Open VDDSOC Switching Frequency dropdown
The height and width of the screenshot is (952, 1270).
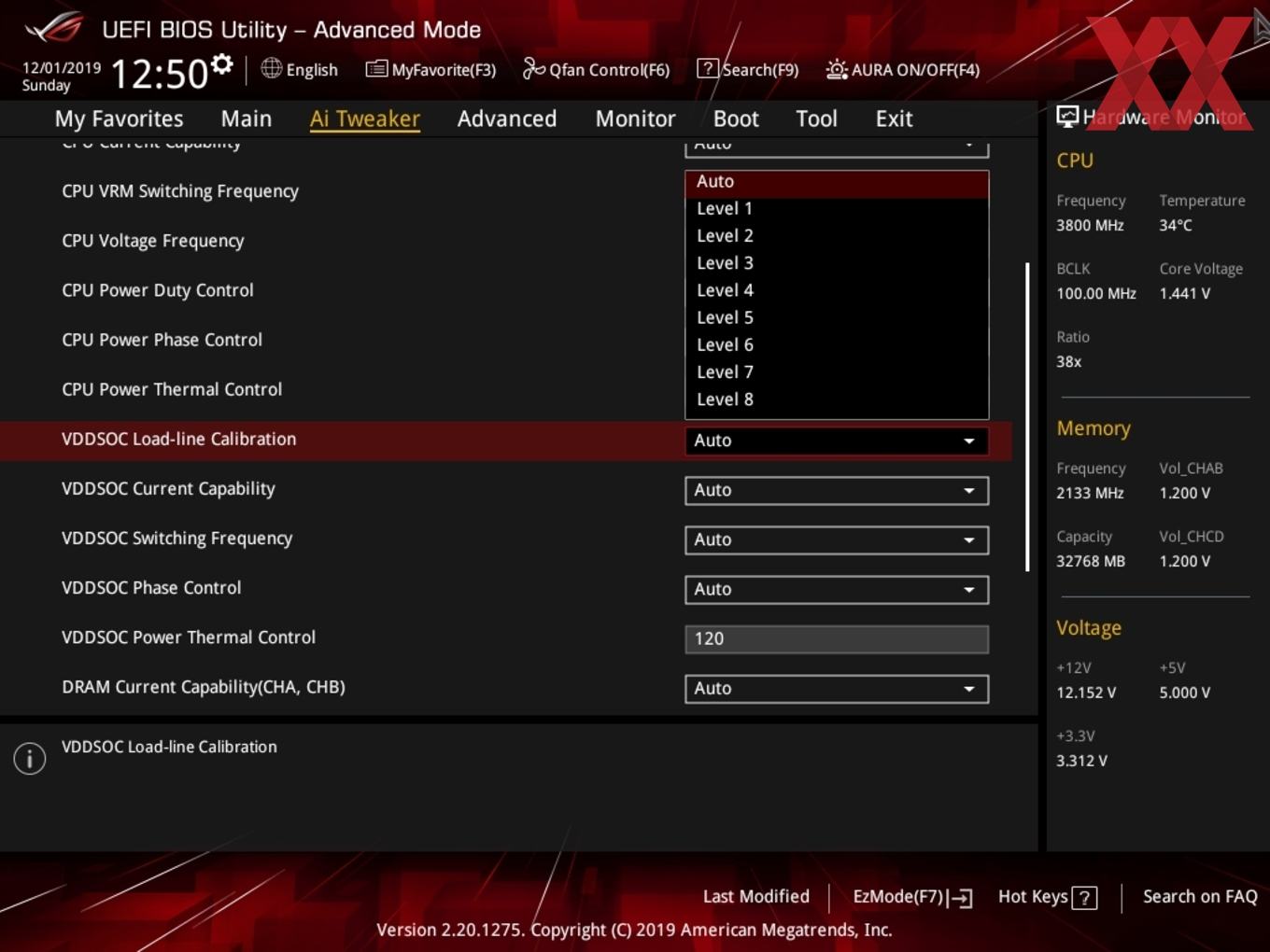coord(837,539)
